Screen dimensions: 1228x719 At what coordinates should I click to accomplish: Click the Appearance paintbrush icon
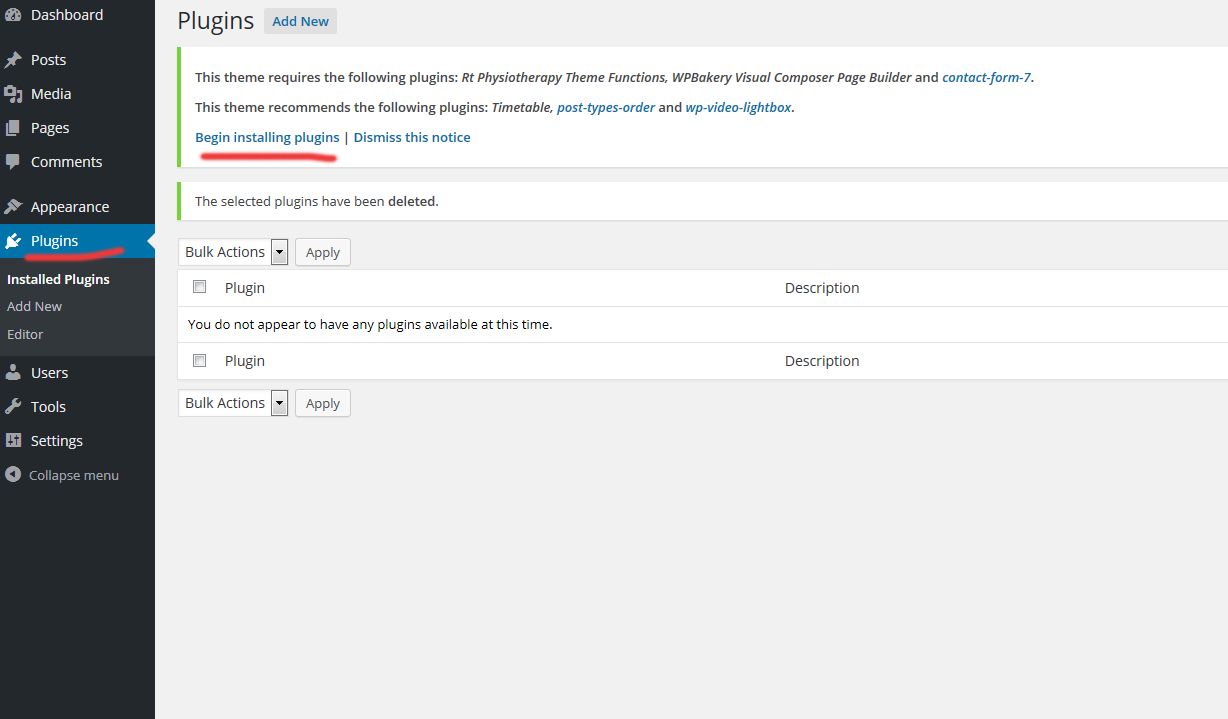click(x=13, y=207)
